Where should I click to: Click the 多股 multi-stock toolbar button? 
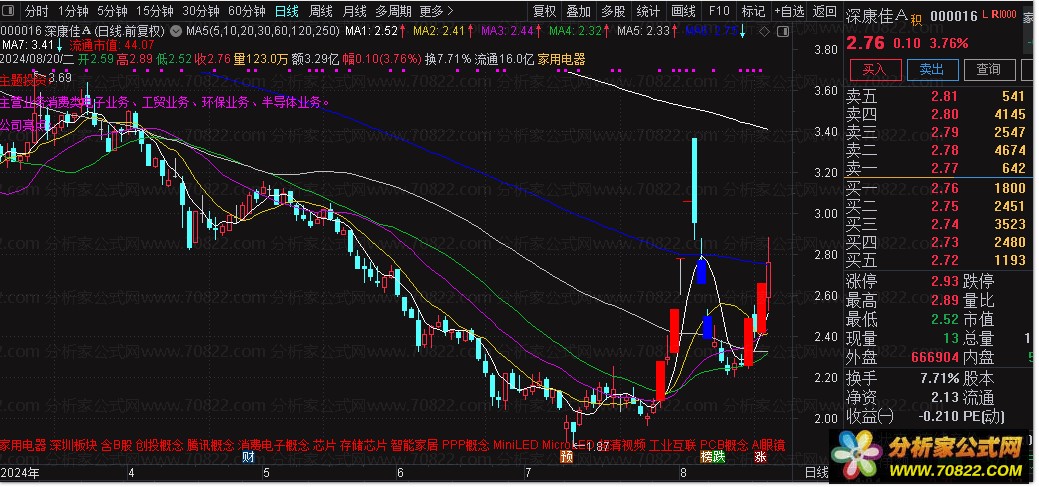tap(613, 11)
